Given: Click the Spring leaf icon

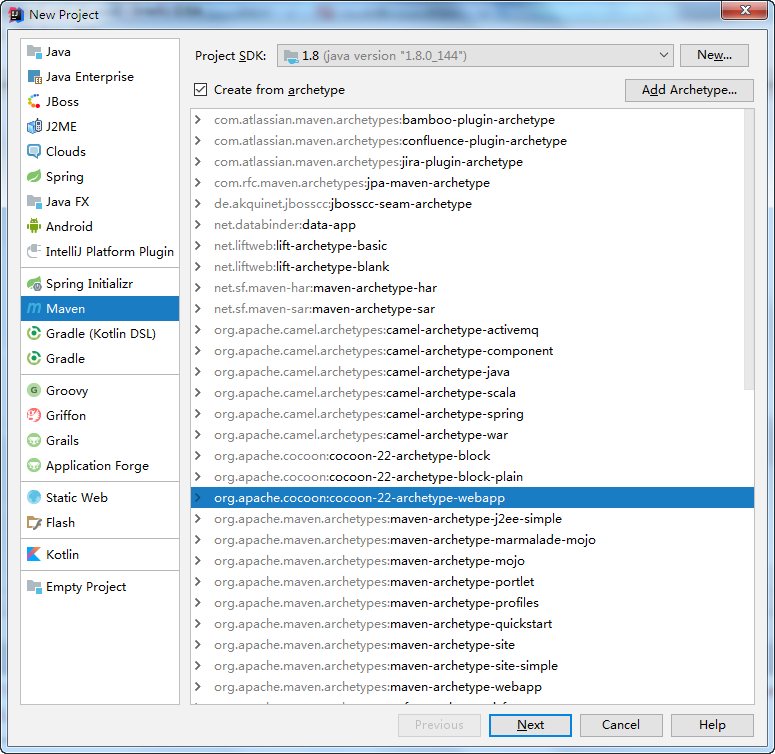Looking at the screenshot, I should point(34,176).
